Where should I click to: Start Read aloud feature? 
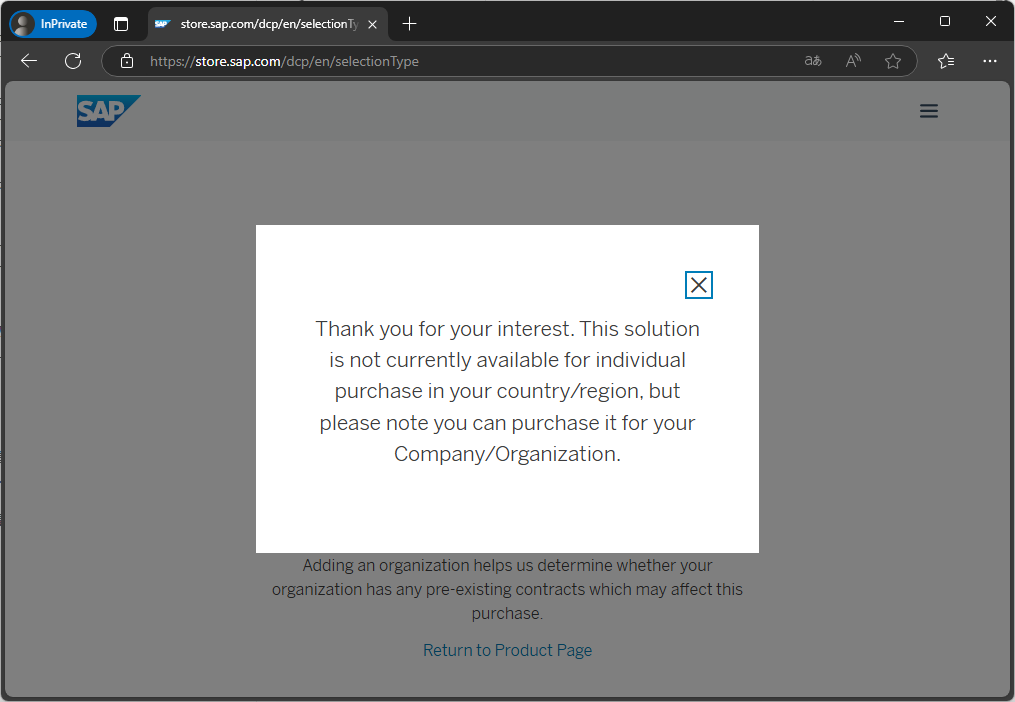tap(853, 61)
